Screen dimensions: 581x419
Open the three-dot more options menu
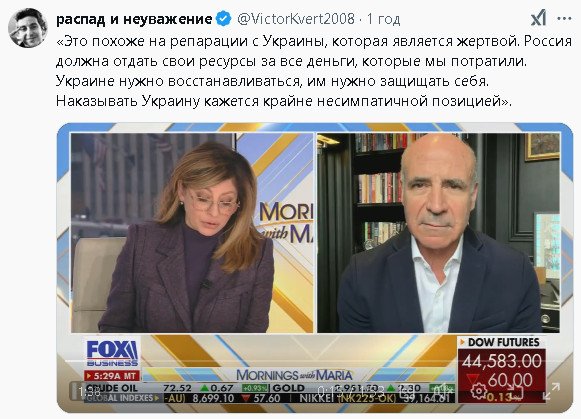(564, 18)
